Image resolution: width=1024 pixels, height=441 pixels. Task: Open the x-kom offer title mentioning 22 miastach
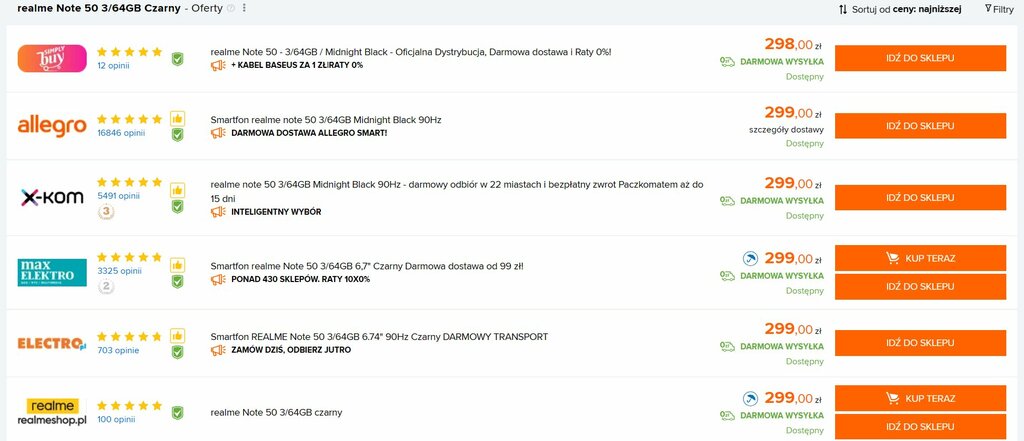pos(457,191)
